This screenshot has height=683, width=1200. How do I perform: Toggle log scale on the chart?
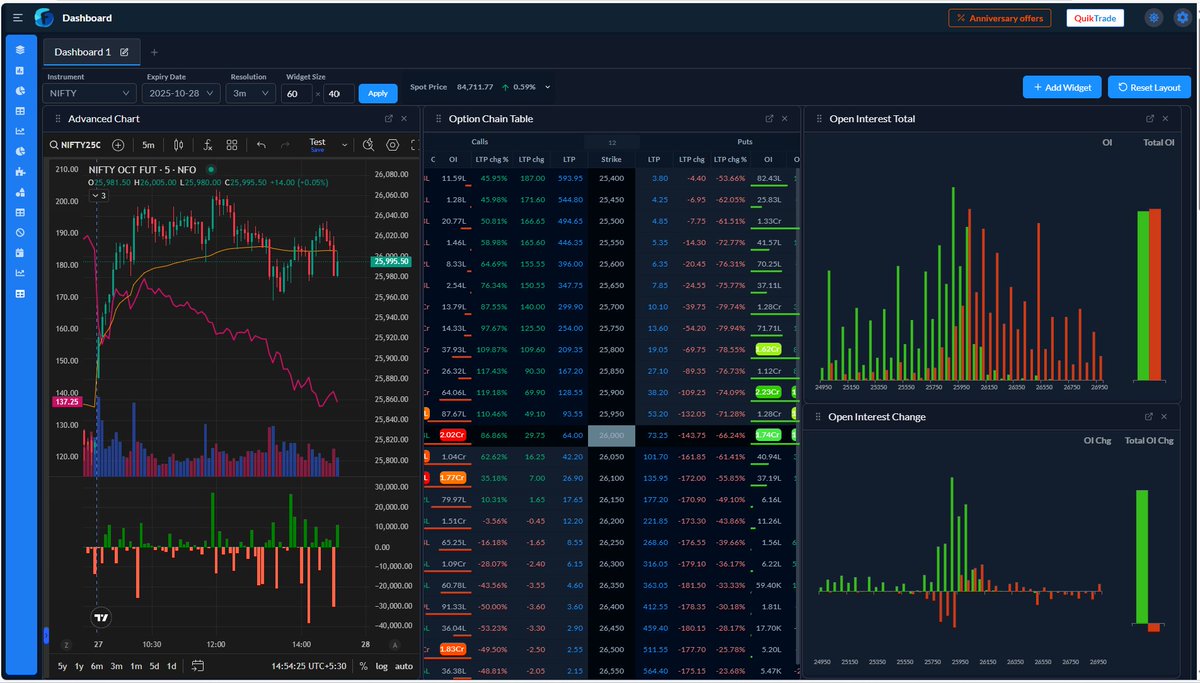tap(381, 665)
